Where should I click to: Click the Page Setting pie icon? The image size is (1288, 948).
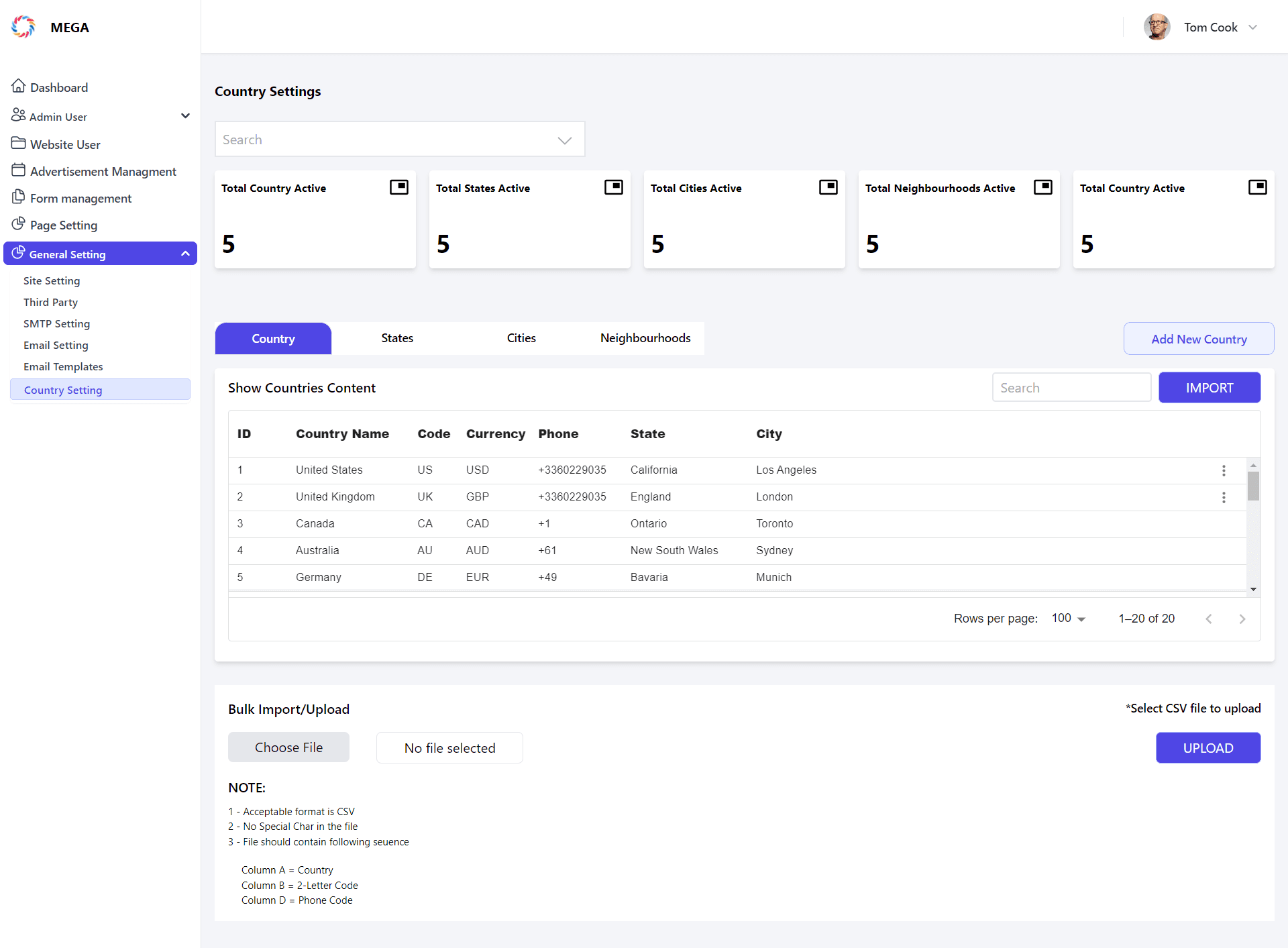tap(19, 223)
